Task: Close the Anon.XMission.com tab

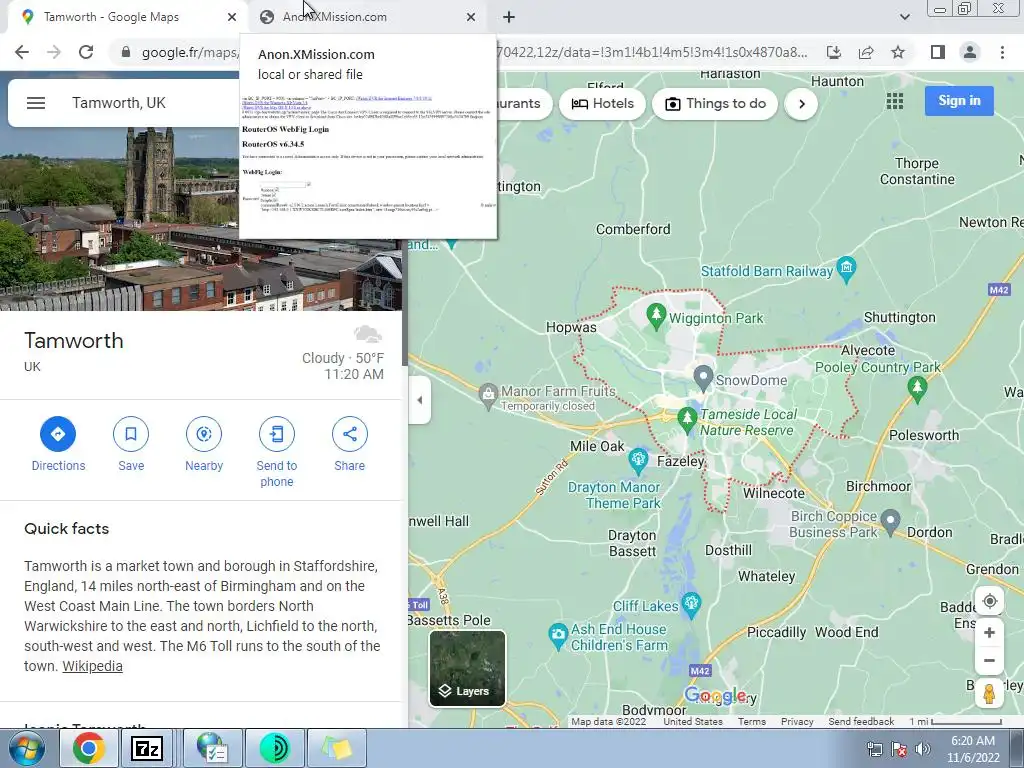Action: point(471,17)
